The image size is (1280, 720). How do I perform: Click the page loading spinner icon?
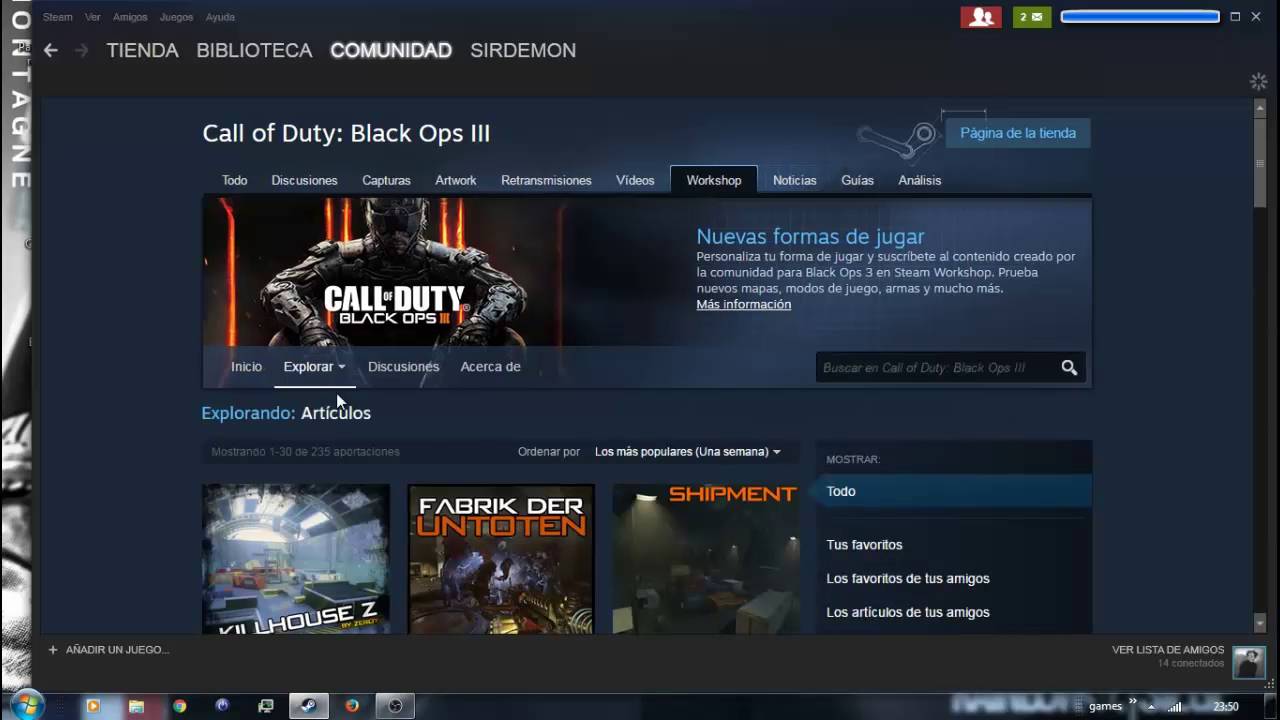coord(1259,81)
